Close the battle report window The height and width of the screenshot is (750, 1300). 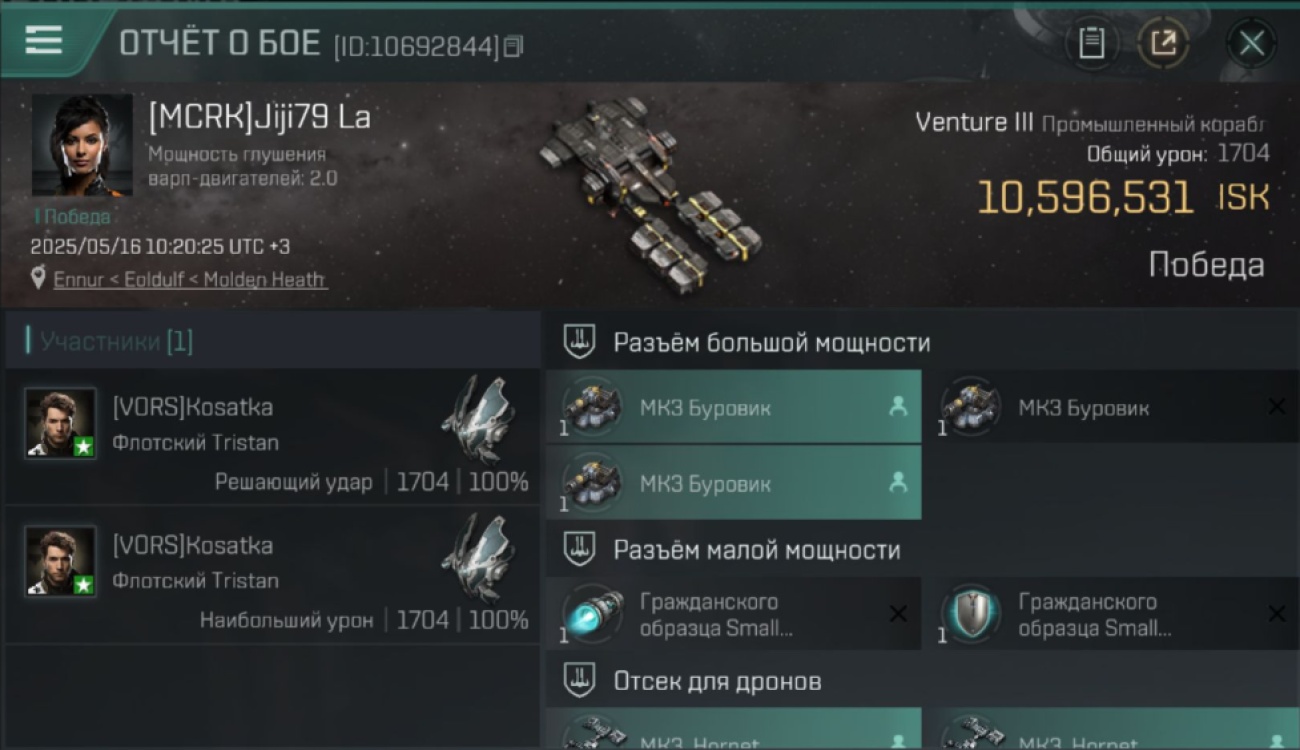[1251, 43]
